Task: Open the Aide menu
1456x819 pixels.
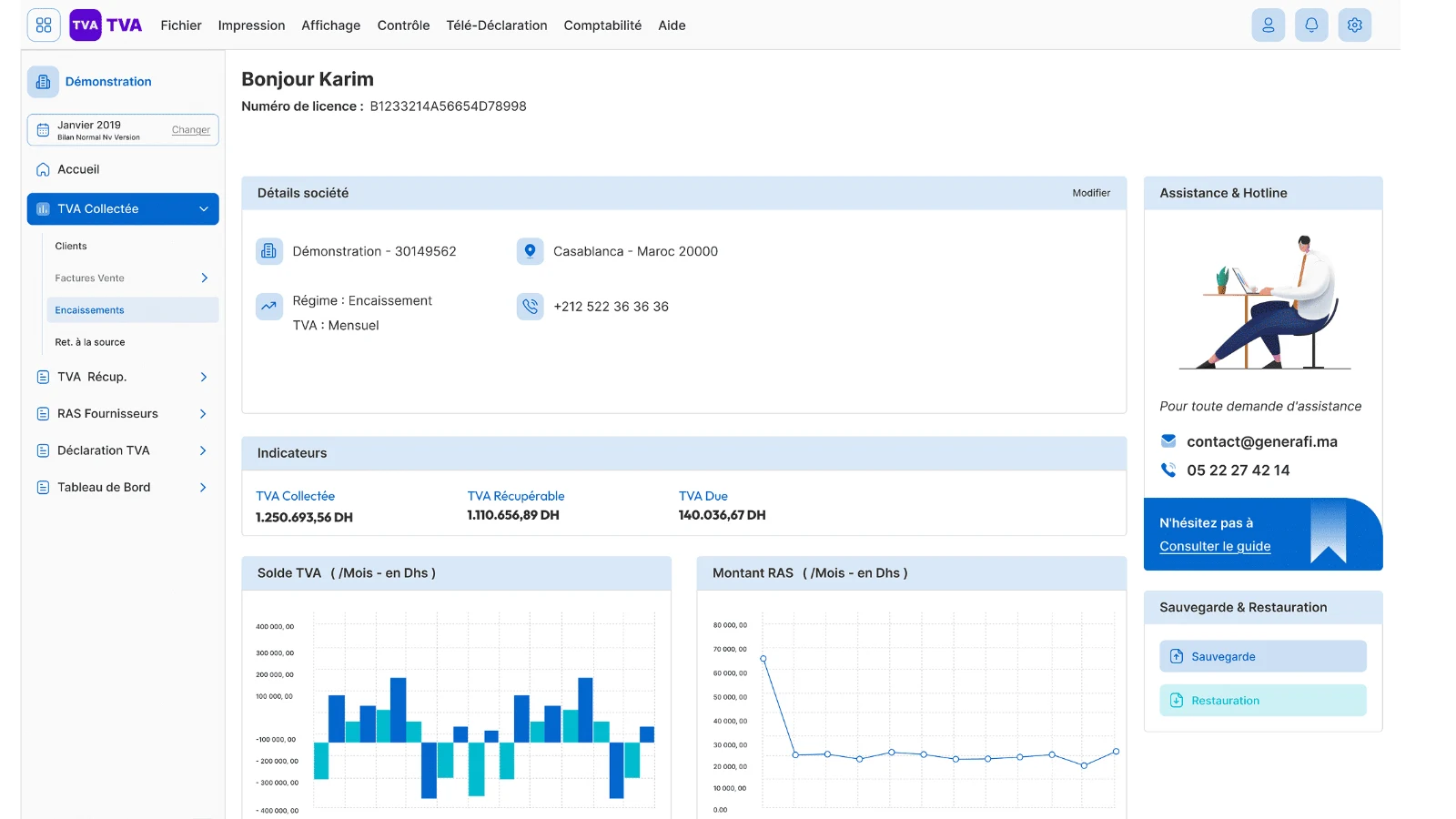Action: [x=672, y=25]
